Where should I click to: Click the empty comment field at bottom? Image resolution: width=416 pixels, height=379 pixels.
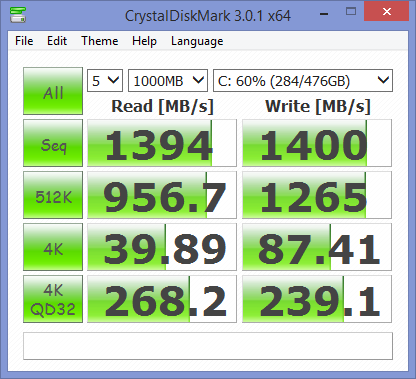click(x=208, y=346)
